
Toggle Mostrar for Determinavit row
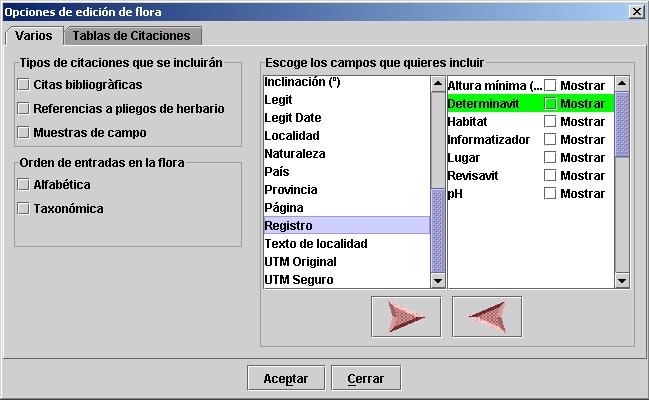[550, 103]
